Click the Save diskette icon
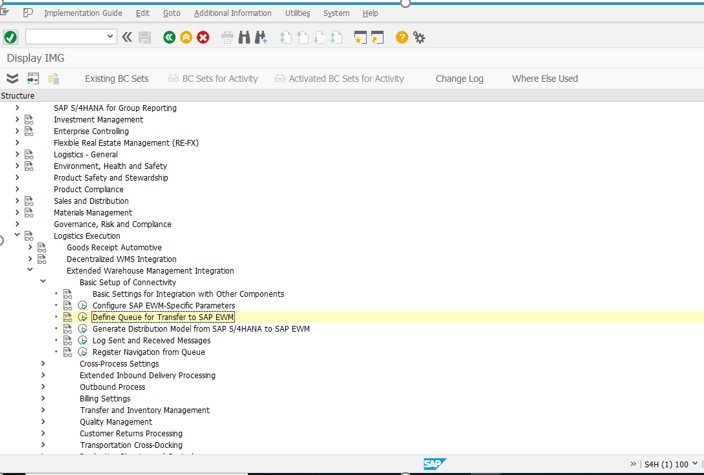704x475 pixels. tap(145, 37)
